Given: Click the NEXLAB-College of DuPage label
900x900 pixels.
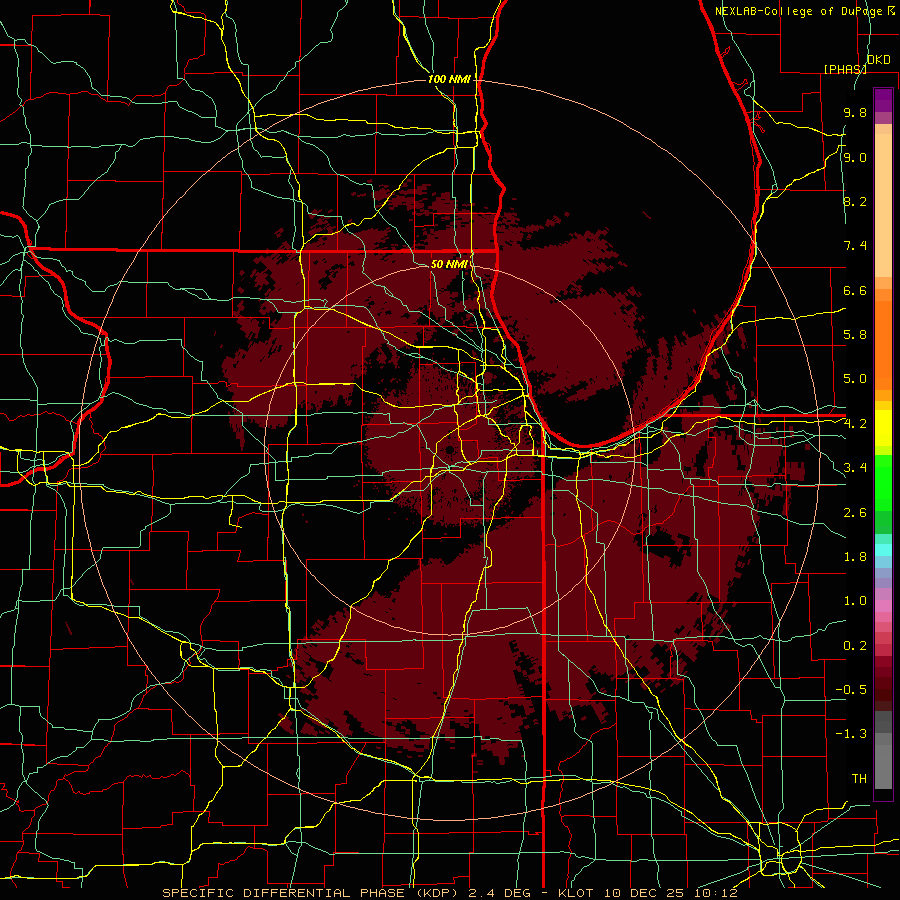Looking at the screenshot, I should click(800, 11).
